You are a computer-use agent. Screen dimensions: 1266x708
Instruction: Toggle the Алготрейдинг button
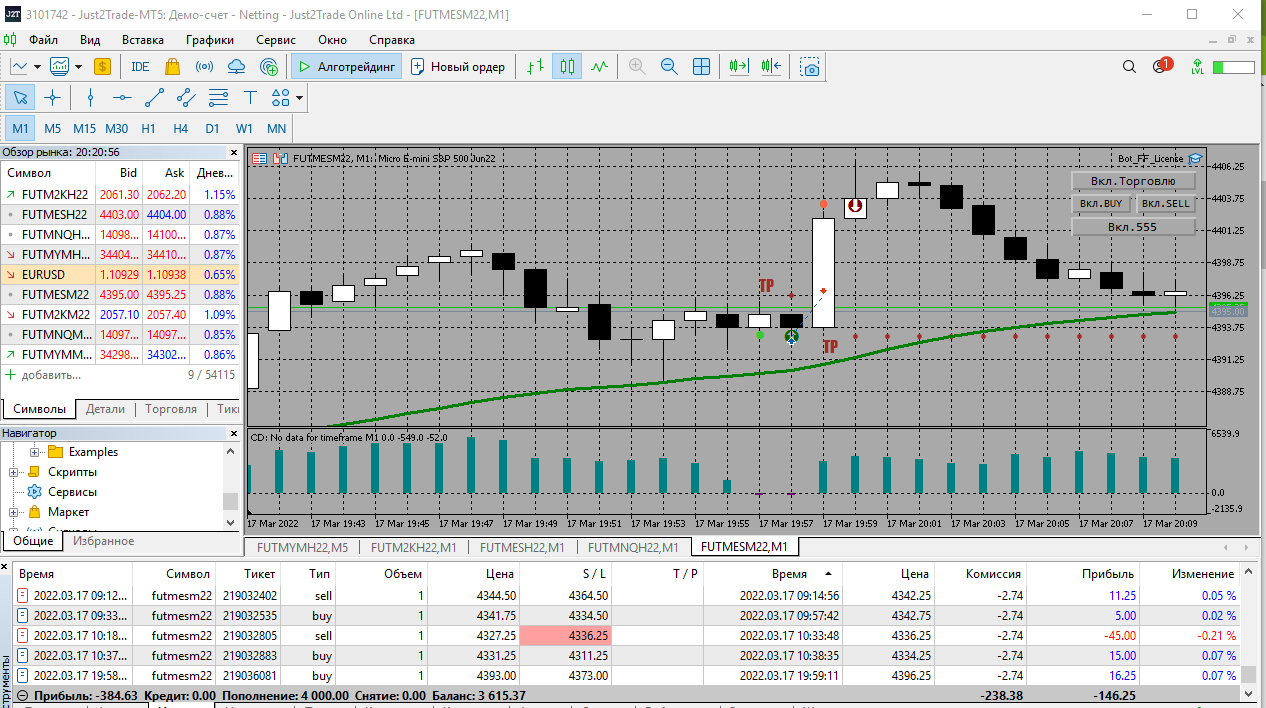[x=347, y=67]
